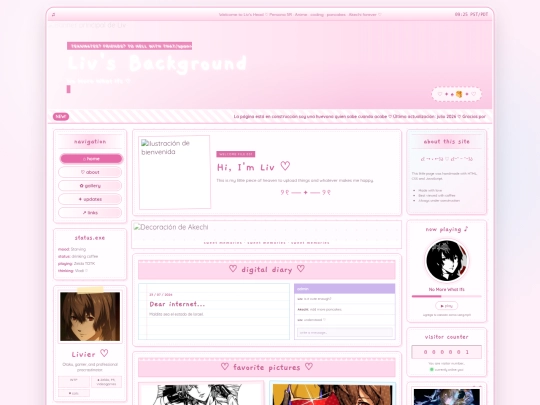Click the 'mood: Starving' status line
Screen dimensions: 540x405
coord(72,249)
